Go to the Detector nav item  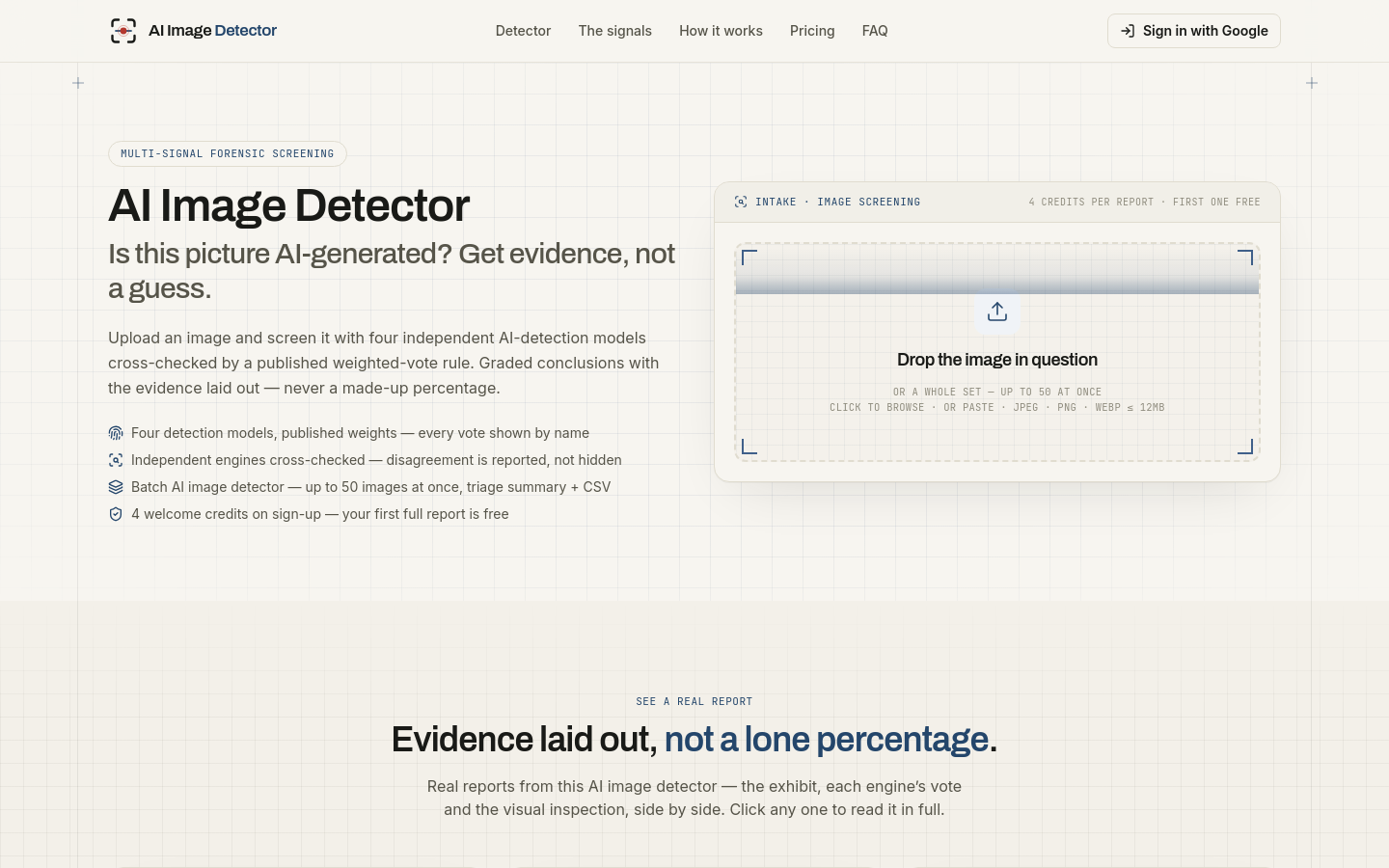(x=523, y=31)
